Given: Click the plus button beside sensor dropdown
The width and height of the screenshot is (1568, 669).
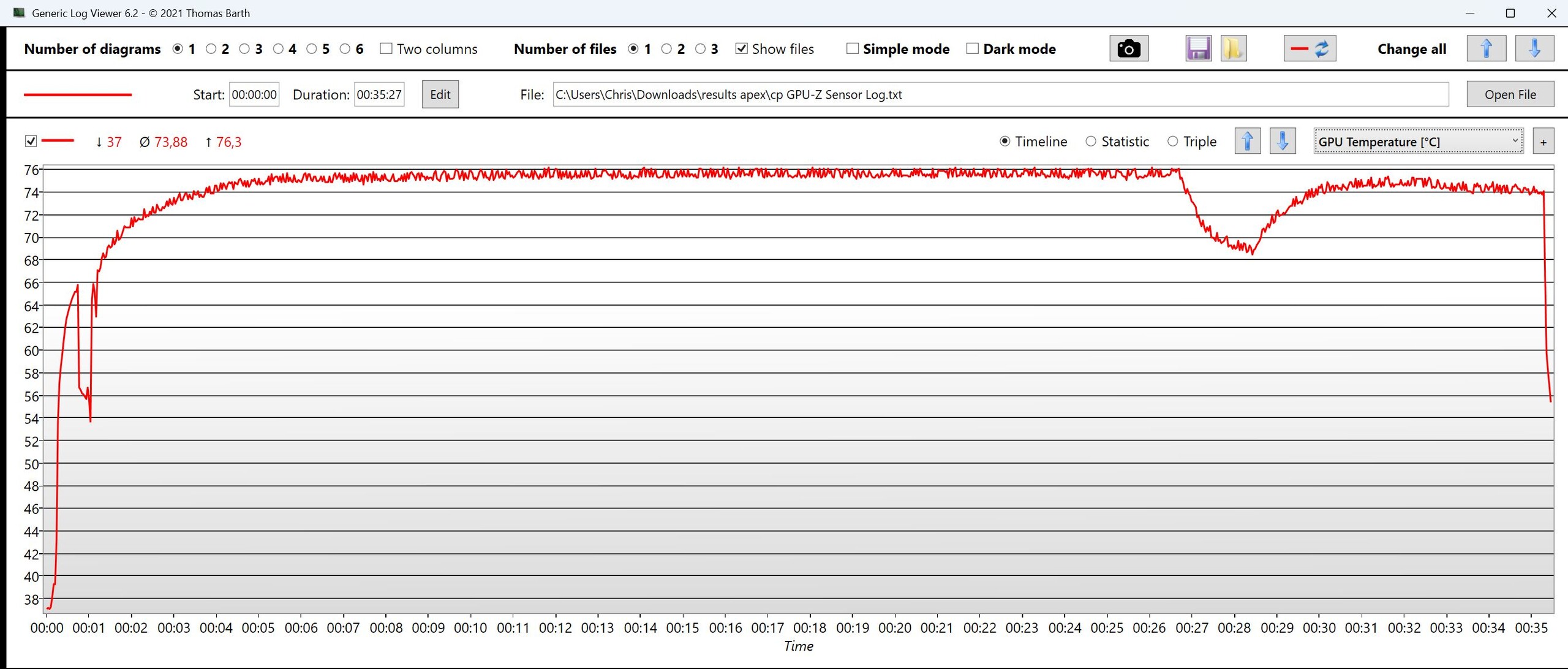Looking at the screenshot, I should point(1543,142).
